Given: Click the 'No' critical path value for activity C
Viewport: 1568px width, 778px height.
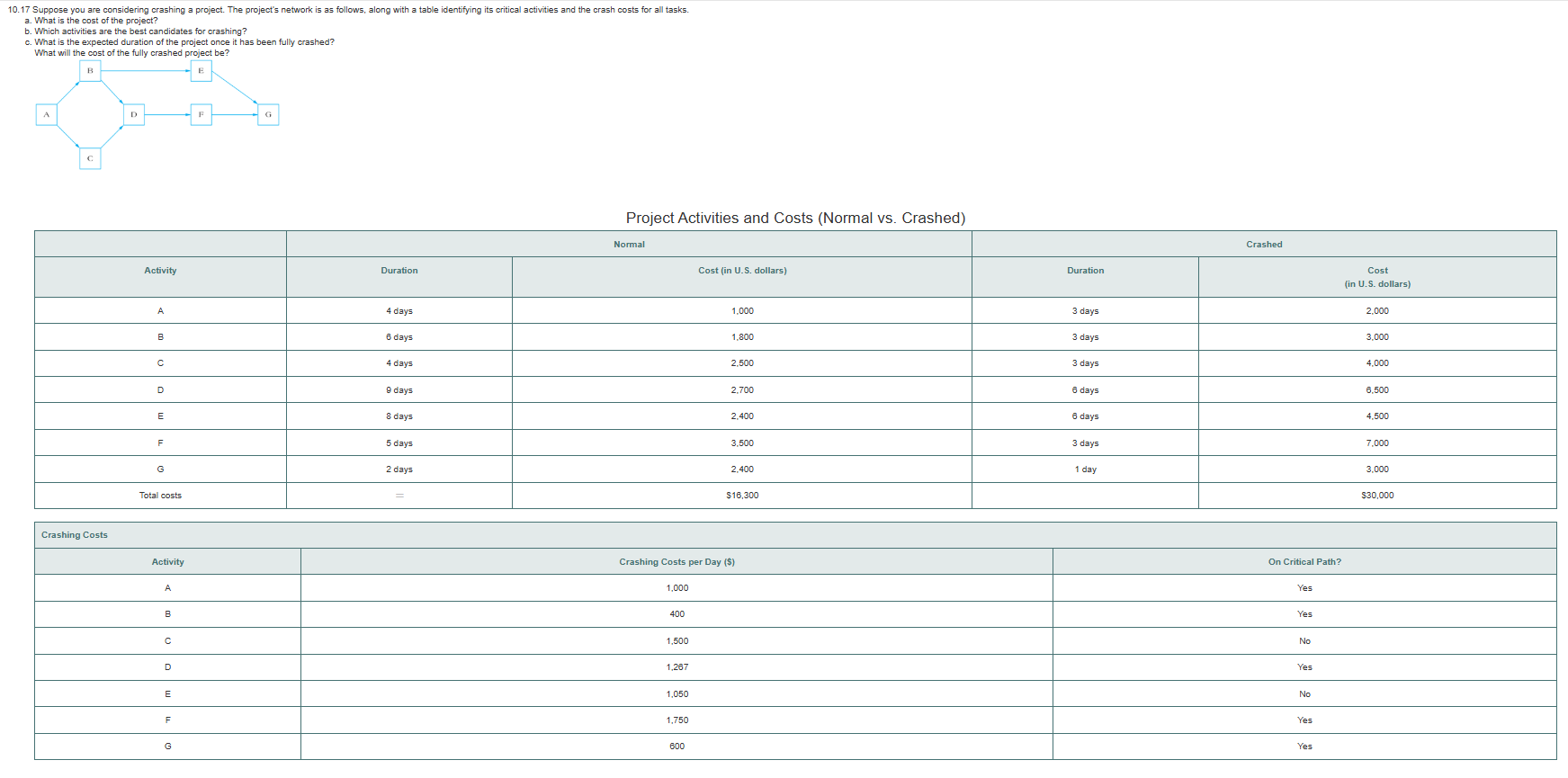Looking at the screenshot, I should (1304, 641).
